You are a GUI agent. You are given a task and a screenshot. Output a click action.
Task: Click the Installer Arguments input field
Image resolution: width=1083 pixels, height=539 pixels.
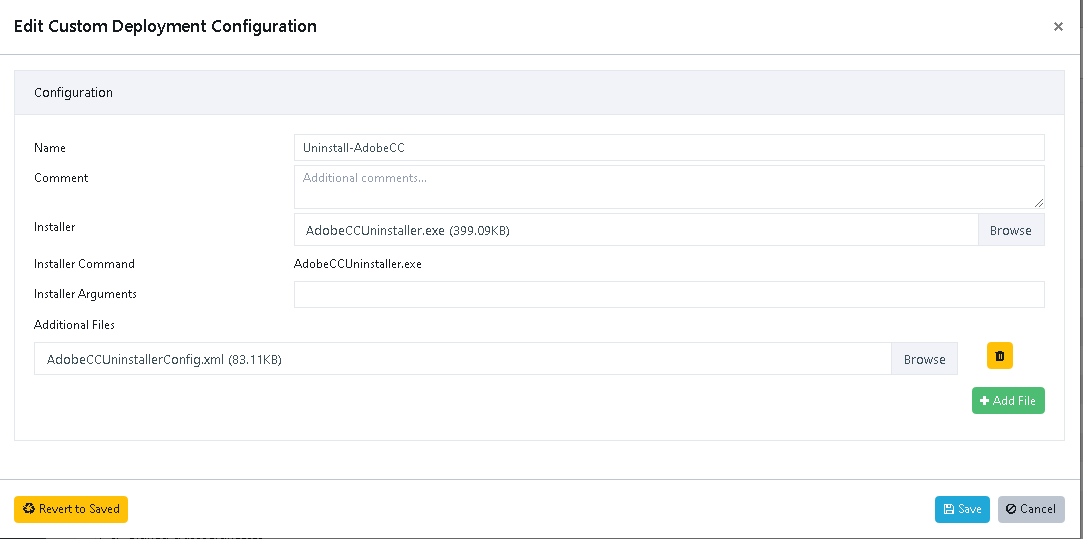pyautogui.click(x=669, y=294)
